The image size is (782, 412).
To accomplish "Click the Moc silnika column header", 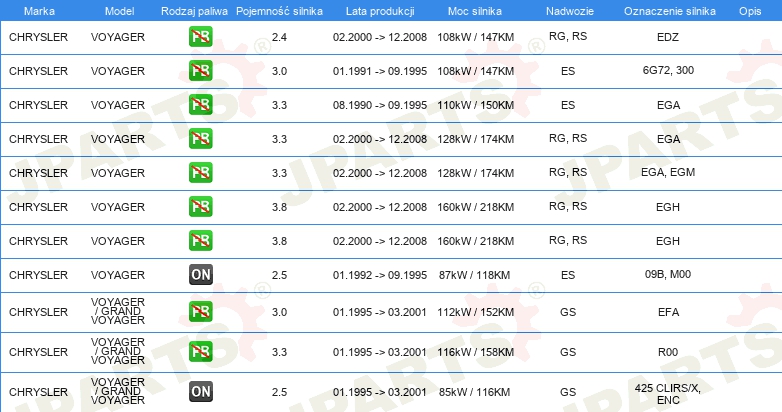I will pyautogui.click(x=475, y=11).
